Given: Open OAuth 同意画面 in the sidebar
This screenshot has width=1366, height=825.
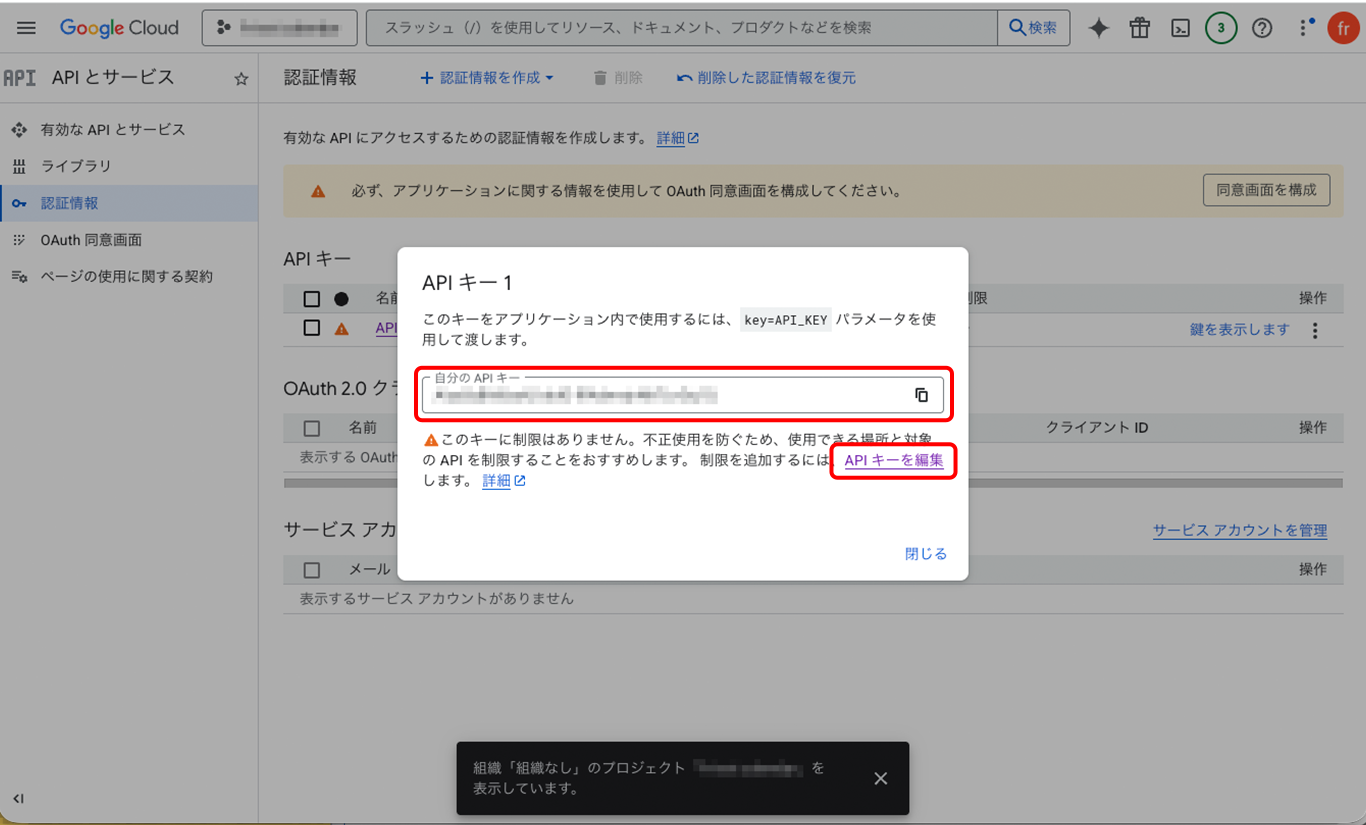Looking at the screenshot, I should click(x=90, y=240).
